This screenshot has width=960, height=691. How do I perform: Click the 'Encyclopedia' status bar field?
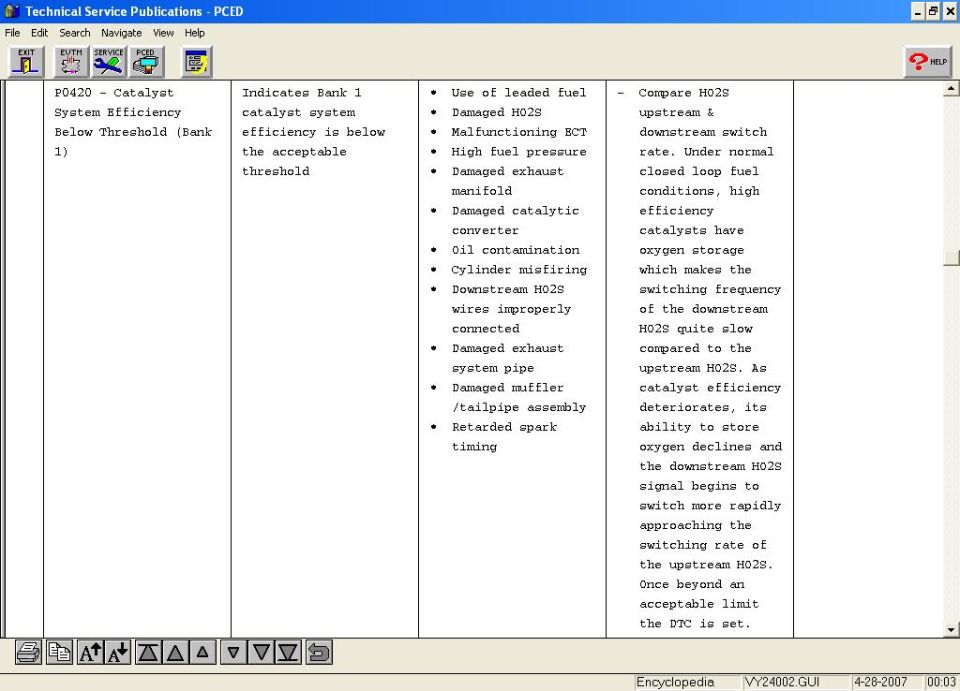coord(685,682)
